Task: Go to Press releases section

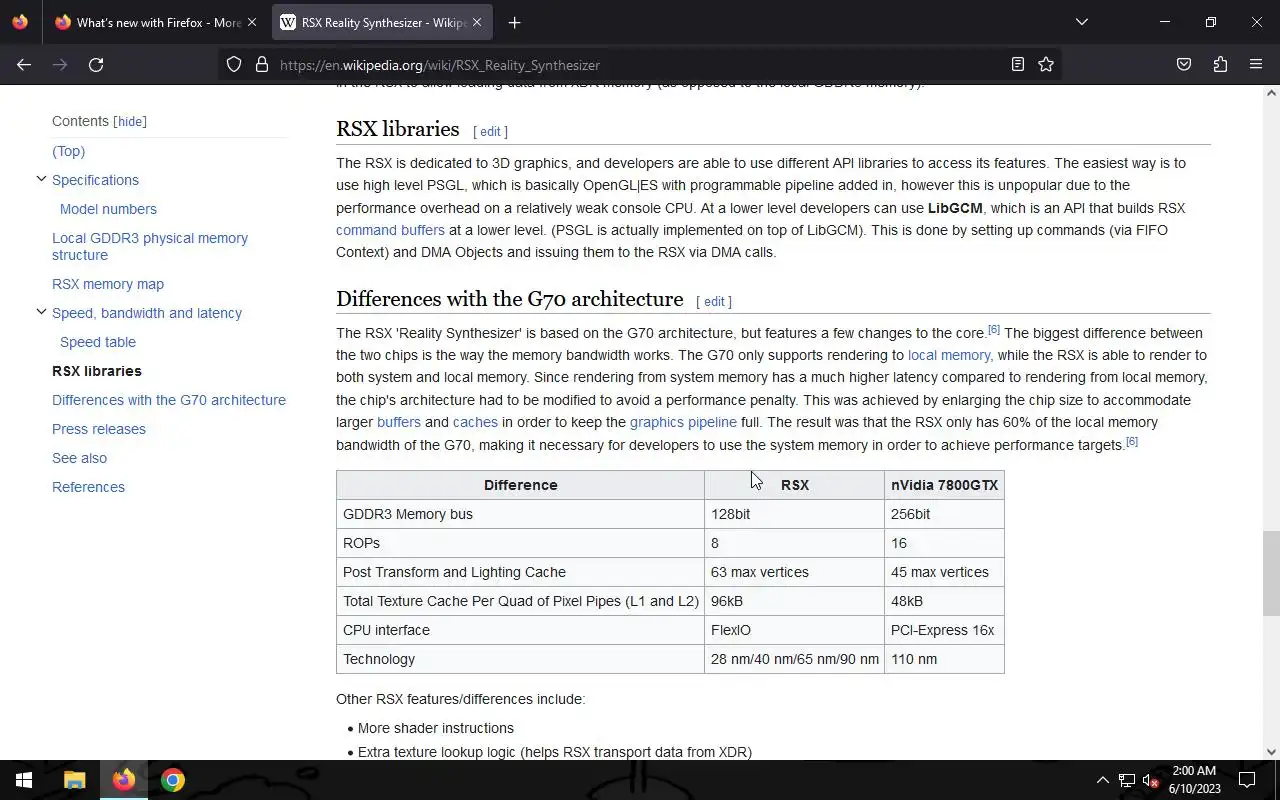Action: click(99, 429)
